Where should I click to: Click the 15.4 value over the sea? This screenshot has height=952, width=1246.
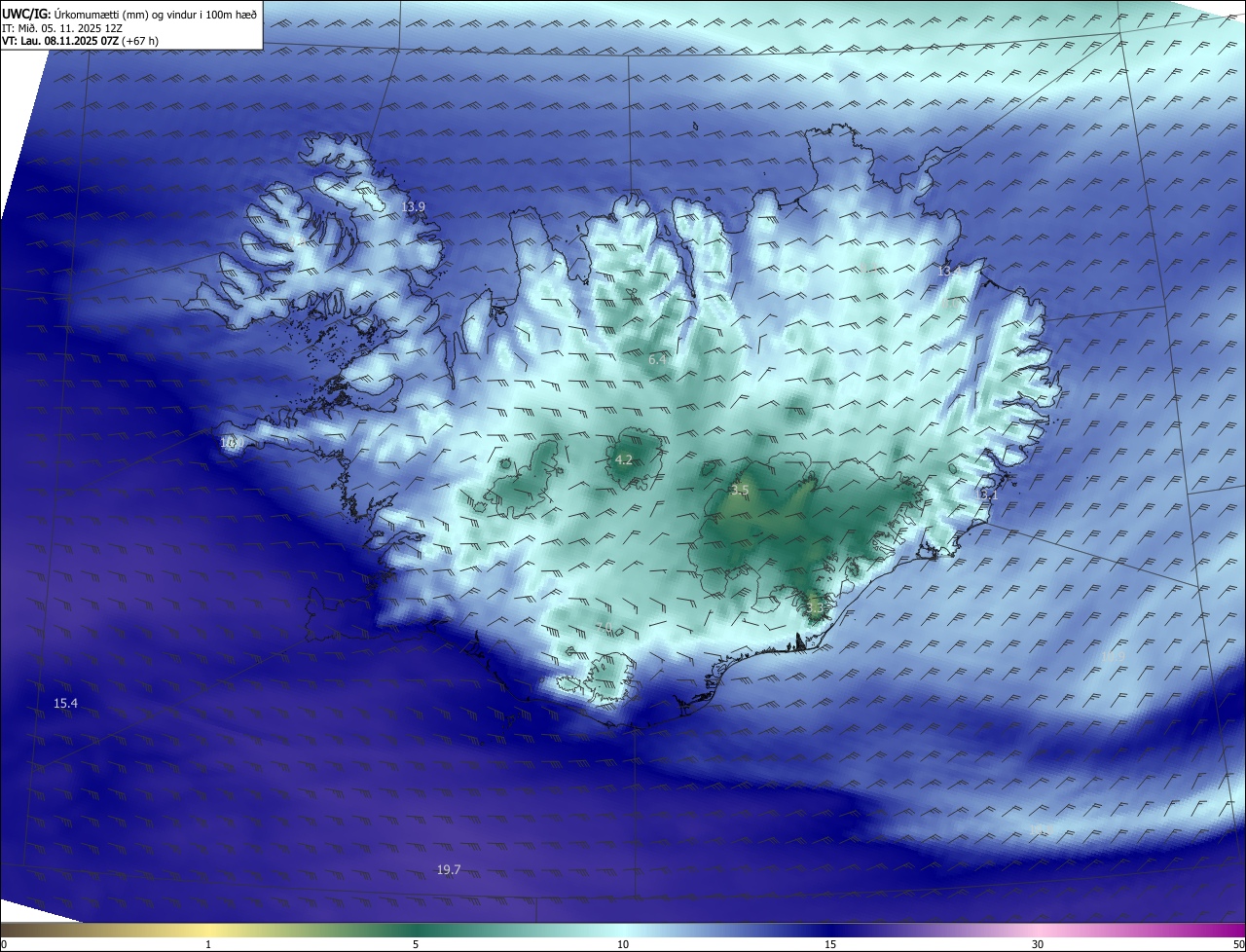pos(65,703)
